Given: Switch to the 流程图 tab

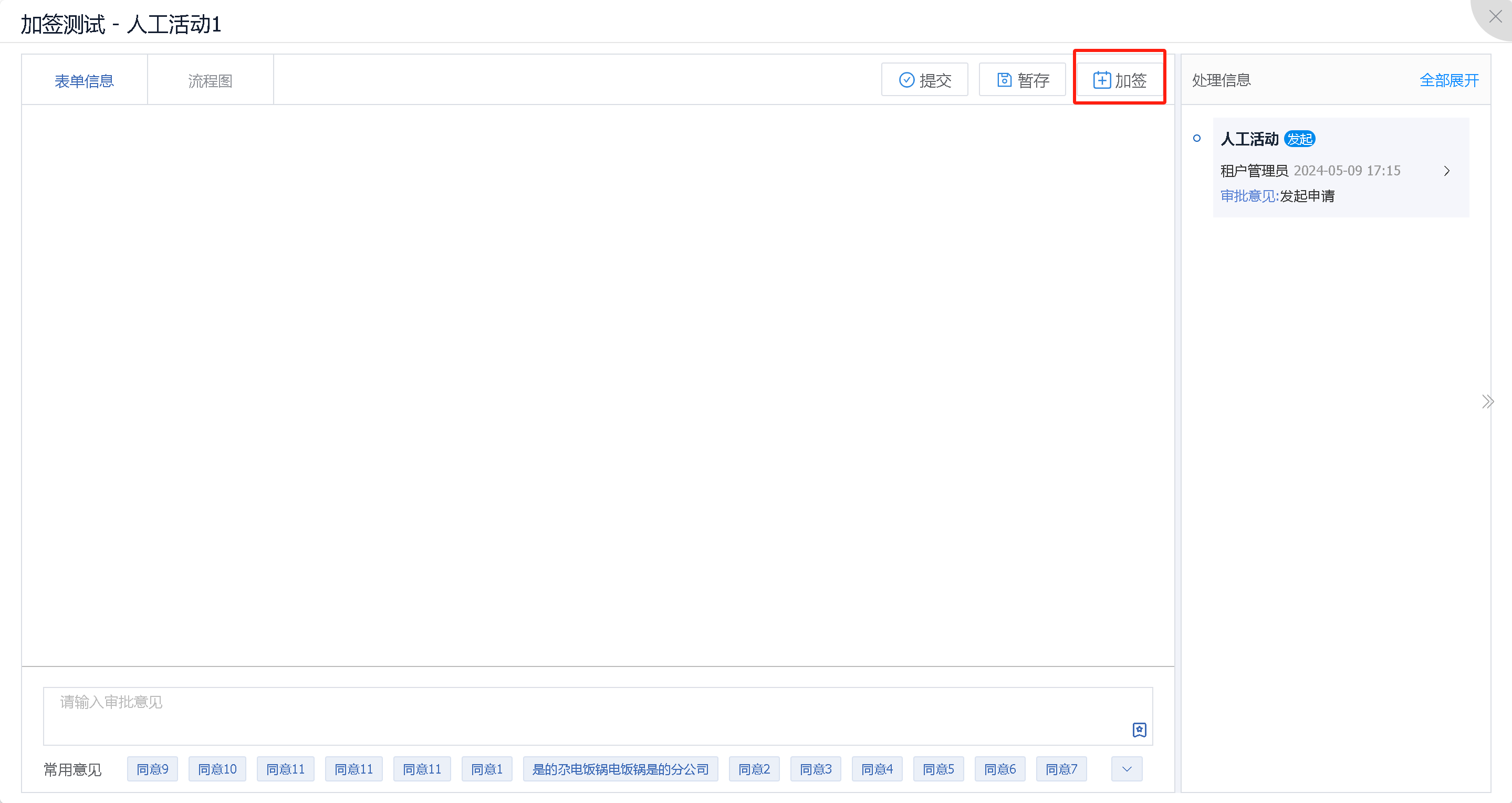Looking at the screenshot, I should coord(210,81).
